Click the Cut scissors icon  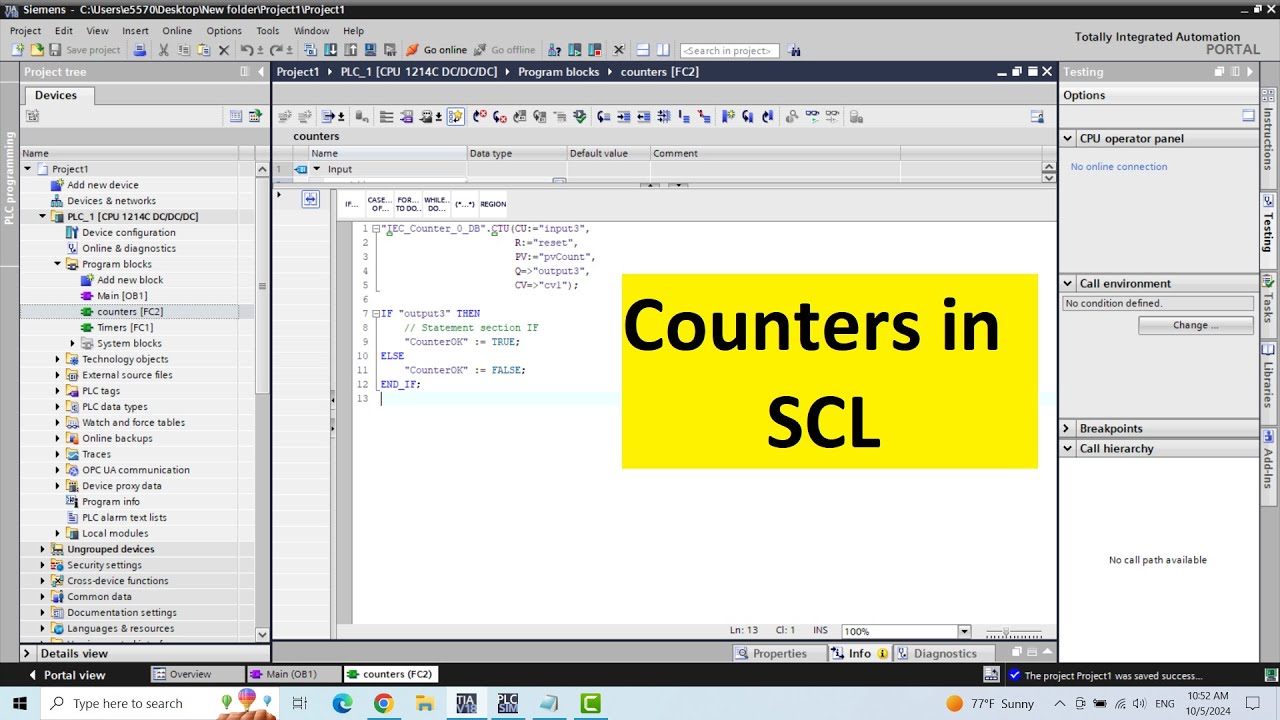click(x=163, y=50)
